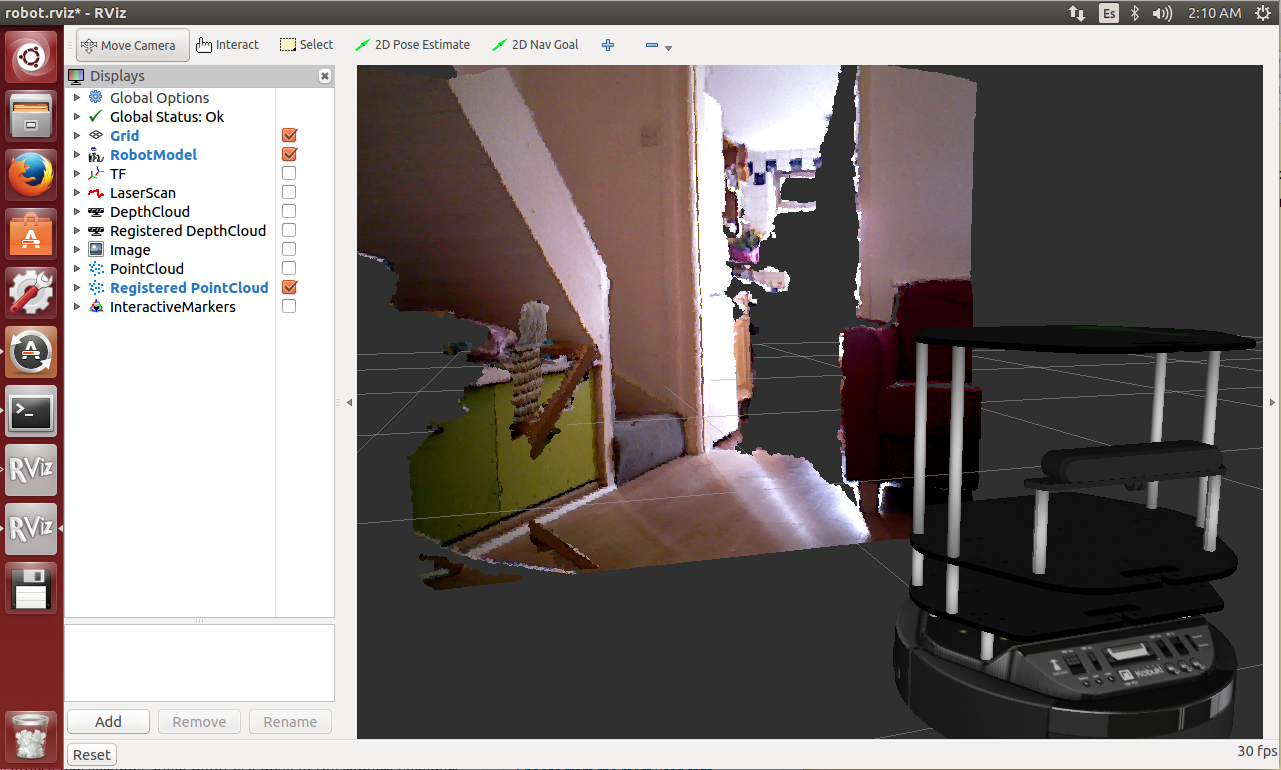Open the Files manager in launcher
The height and width of the screenshot is (770, 1281).
(x=32, y=116)
